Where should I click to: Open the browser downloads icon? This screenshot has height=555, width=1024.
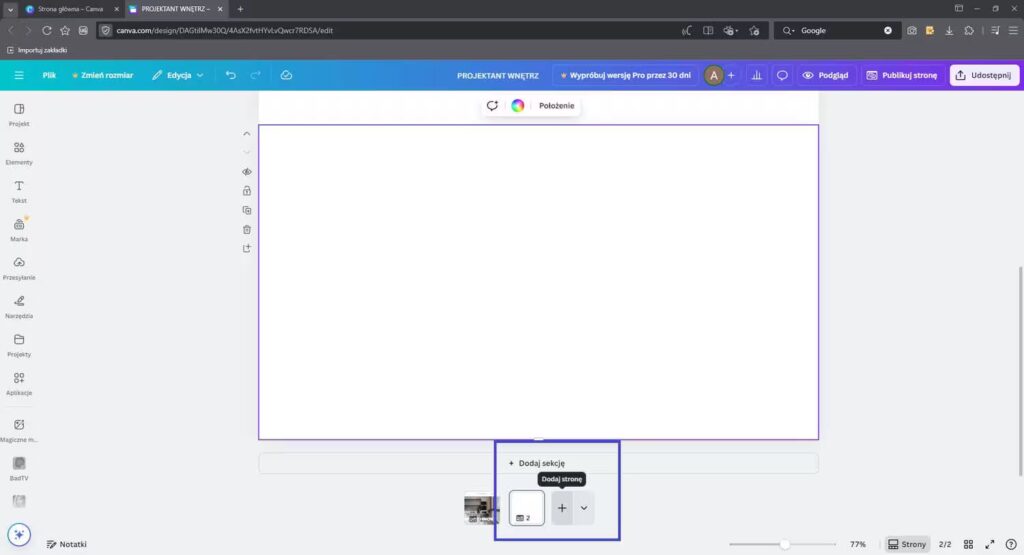pos(949,30)
